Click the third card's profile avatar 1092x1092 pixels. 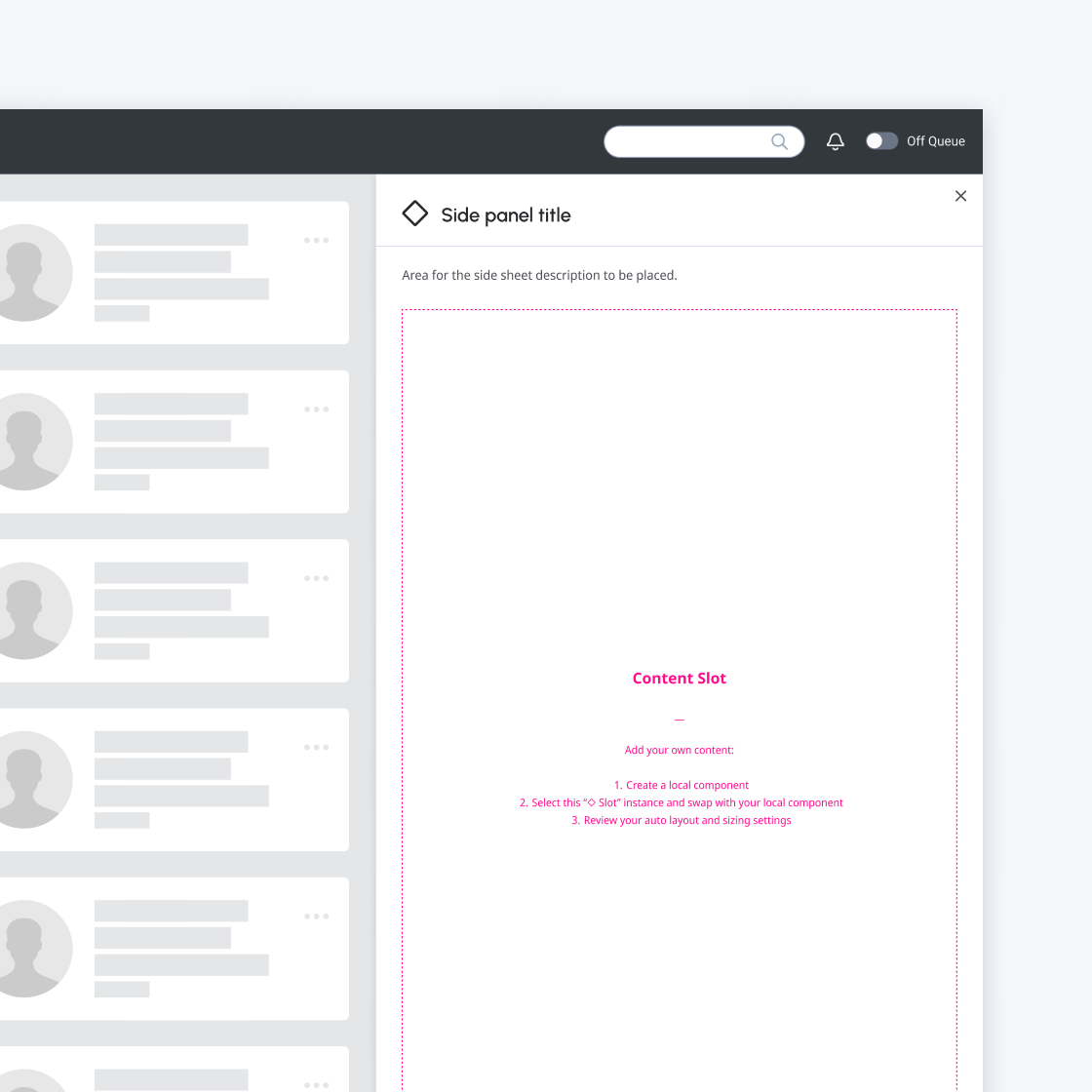coord(27,611)
